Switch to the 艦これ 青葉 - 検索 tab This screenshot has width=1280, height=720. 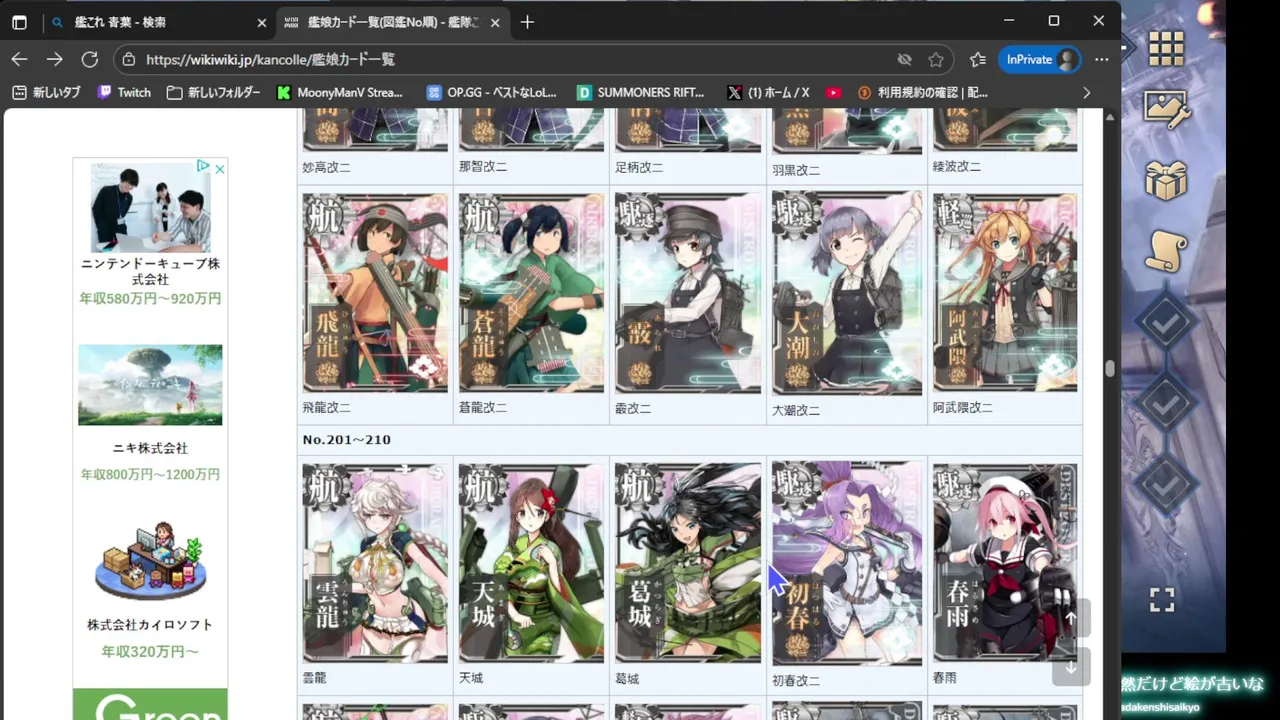(x=158, y=22)
